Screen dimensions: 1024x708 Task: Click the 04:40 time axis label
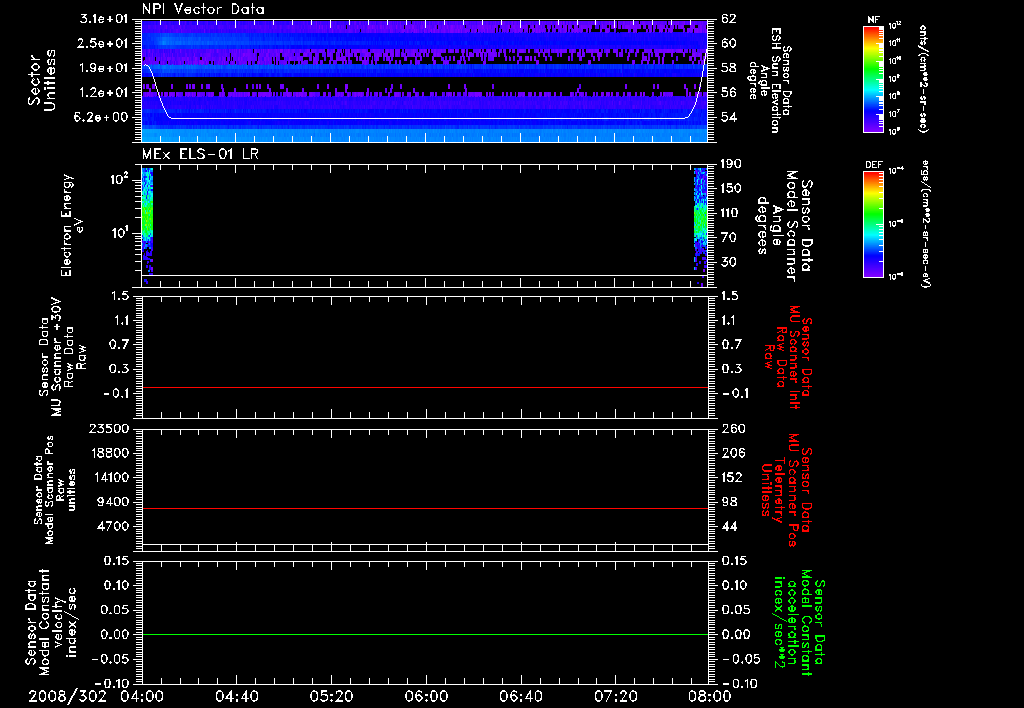[237, 696]
